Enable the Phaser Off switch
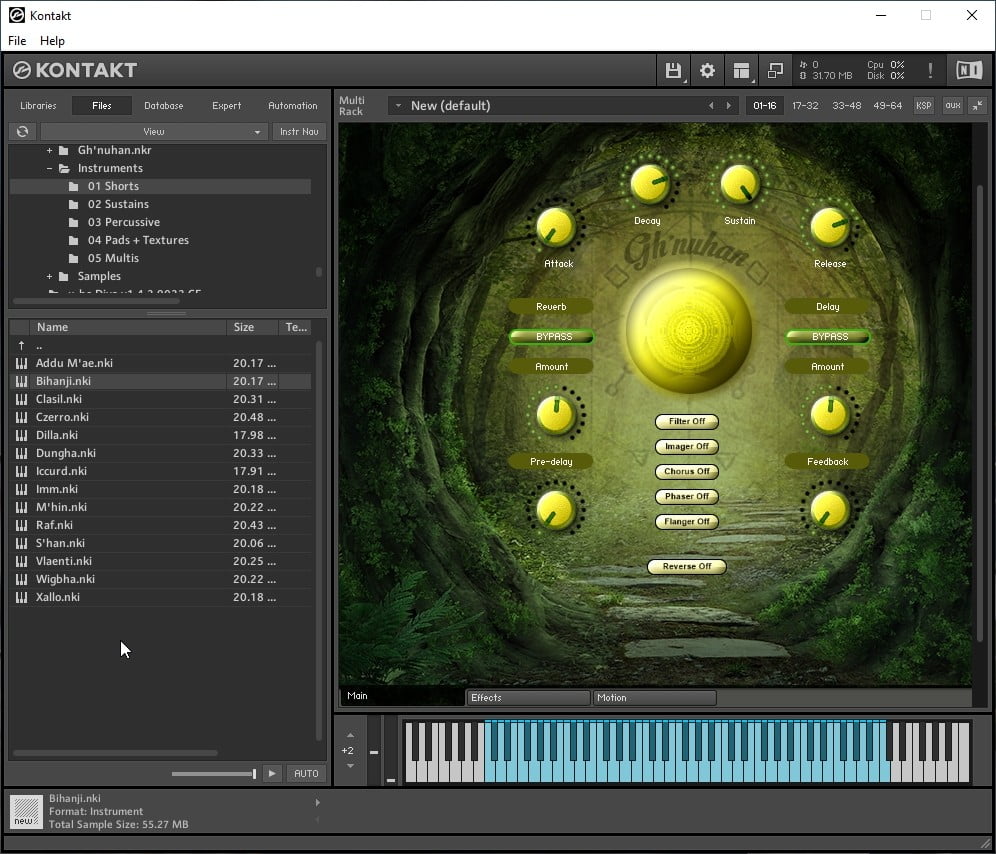 (x=687, y=496)
